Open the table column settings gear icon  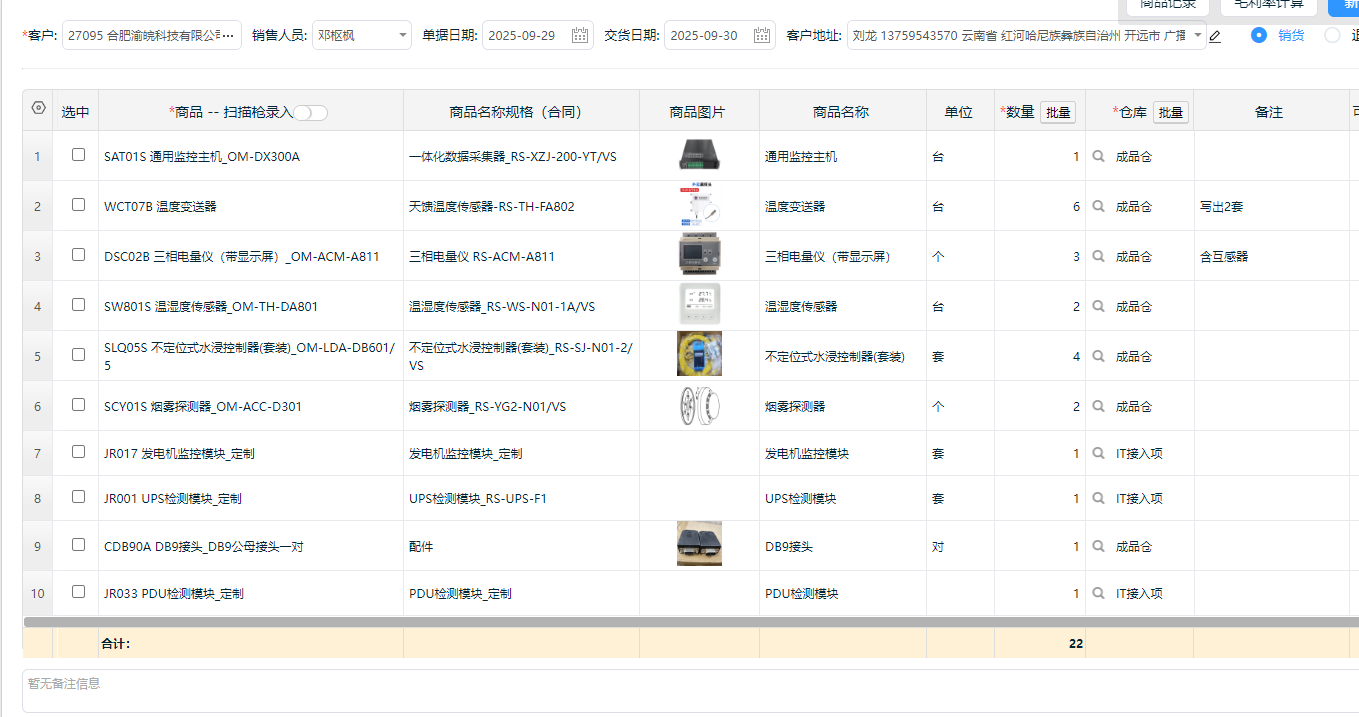pyautogui.click(x=39, y=109)
